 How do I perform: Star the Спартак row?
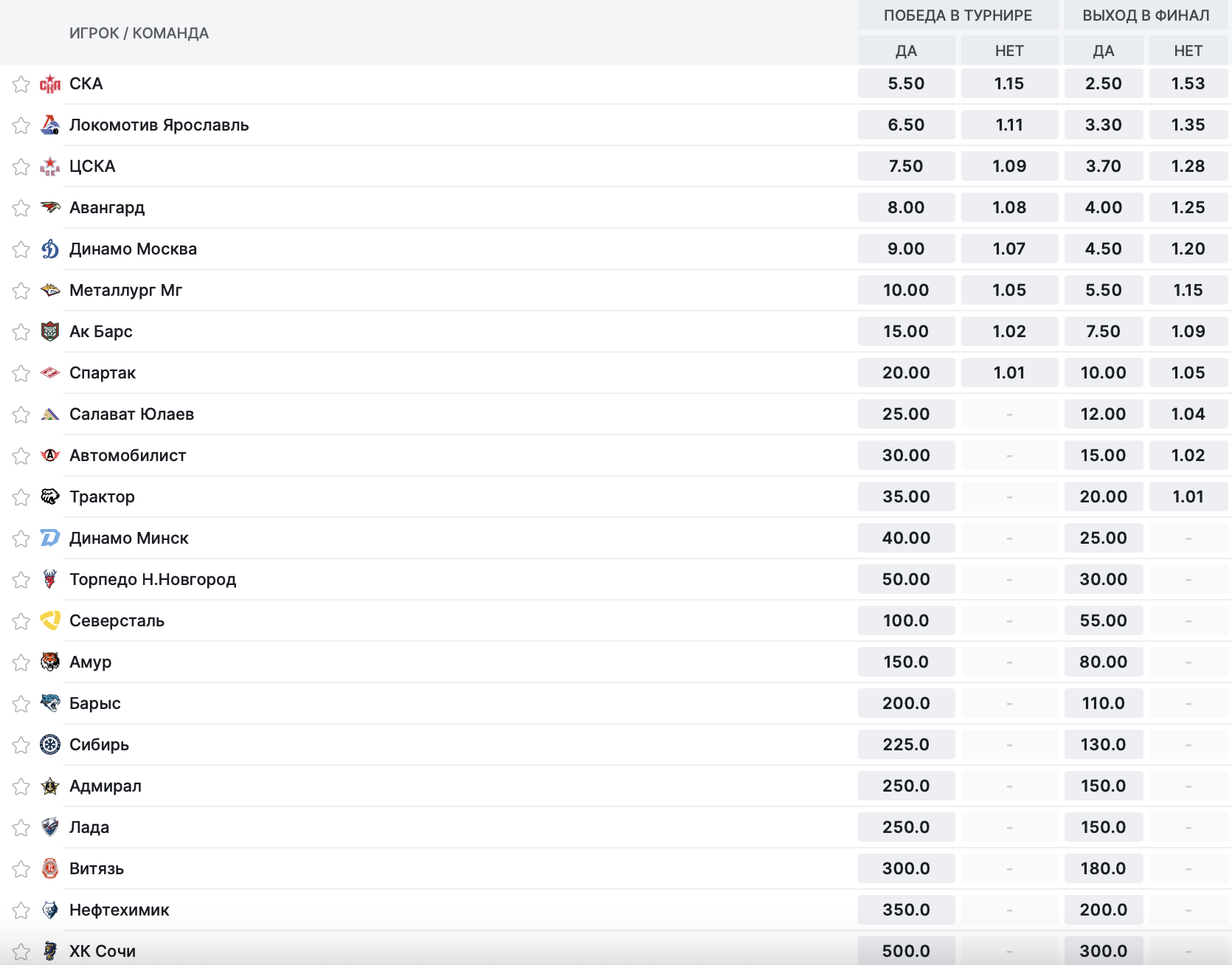tap(21, 373)
